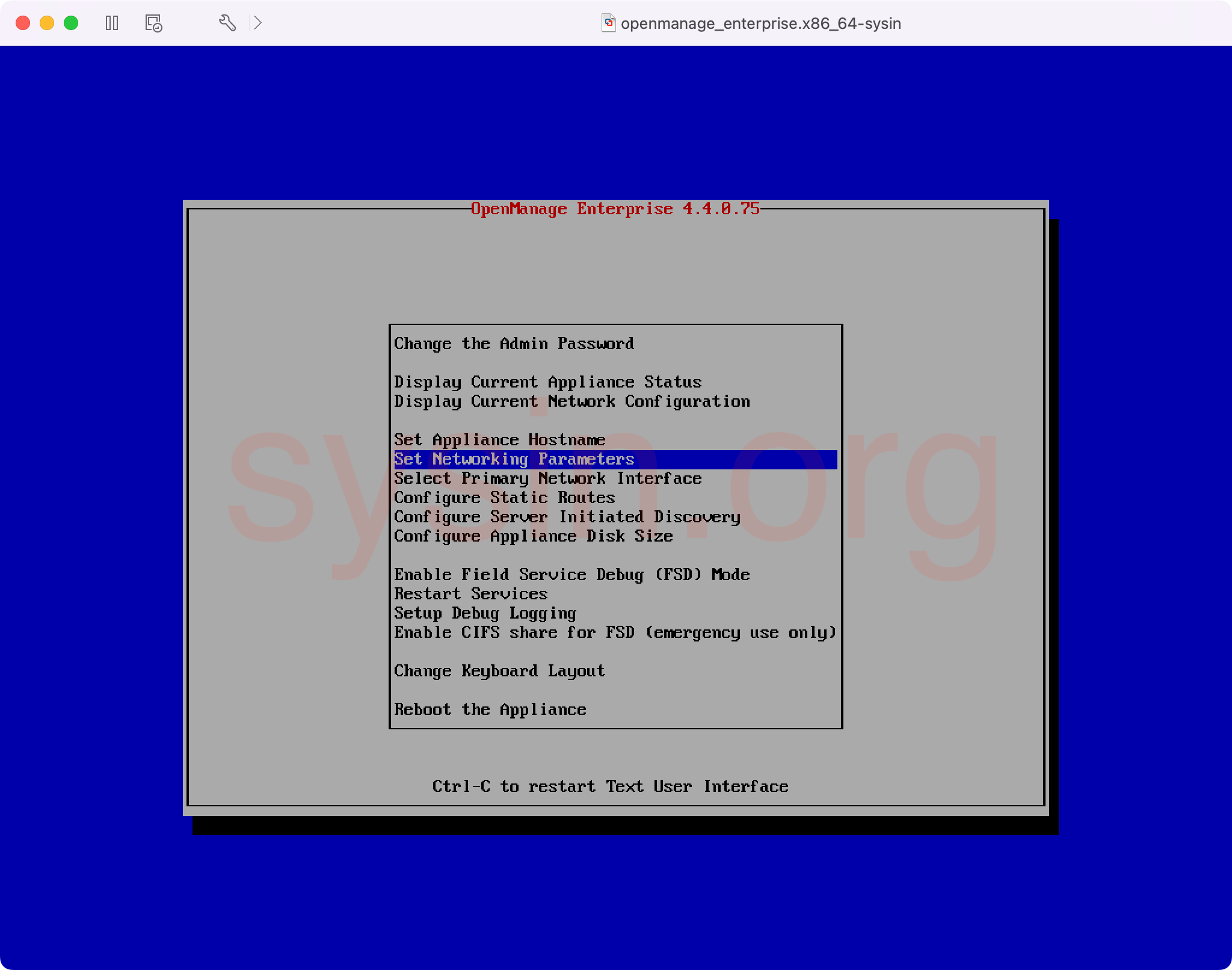Image resolution: width=1232 pixels, height=970 pixels.
Task: Select Change the Admin Password
Action: pyautogui.click(x=514, y=344)
